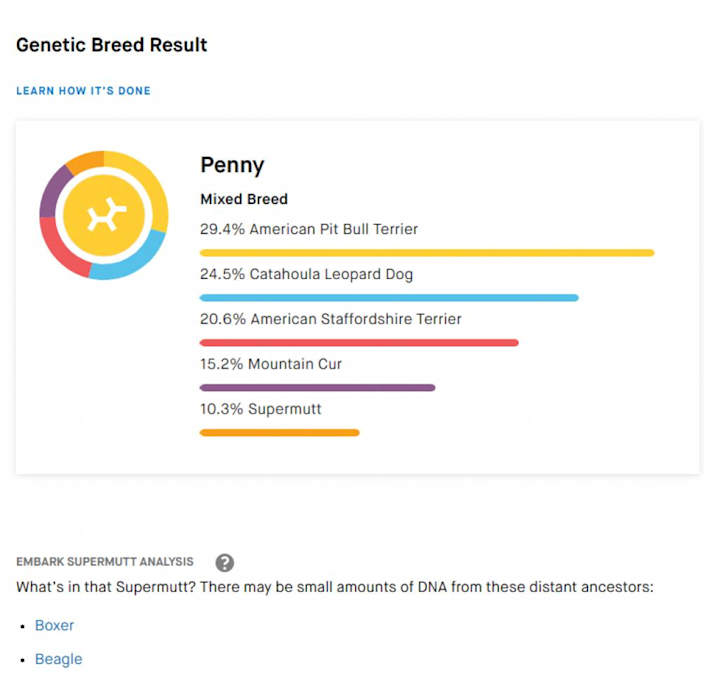The height and width of the screenshot is (681, 716).
Task: Click the 20.6% American Staffordshire Terrier label
Action: [x=331, y=319]
